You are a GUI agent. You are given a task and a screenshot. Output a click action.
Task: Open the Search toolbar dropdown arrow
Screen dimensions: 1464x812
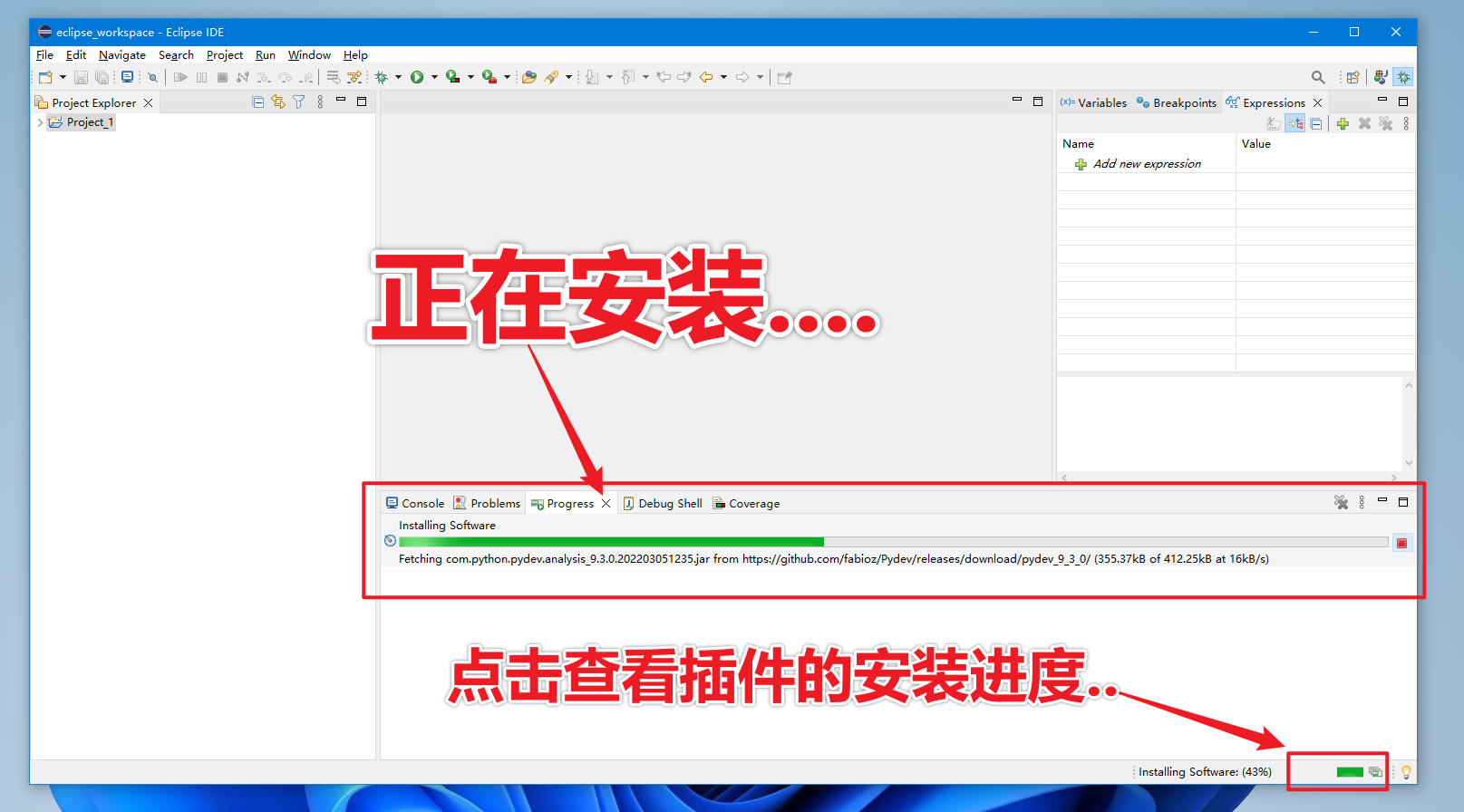pos(568,77)
